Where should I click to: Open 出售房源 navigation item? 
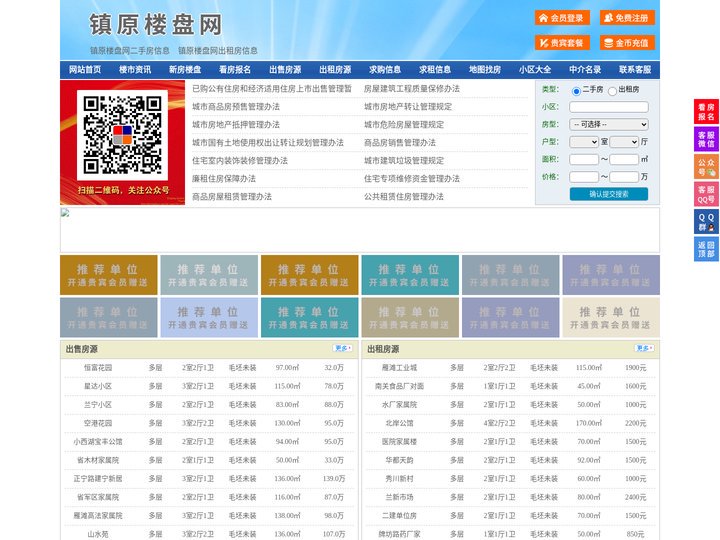(285, 70)
